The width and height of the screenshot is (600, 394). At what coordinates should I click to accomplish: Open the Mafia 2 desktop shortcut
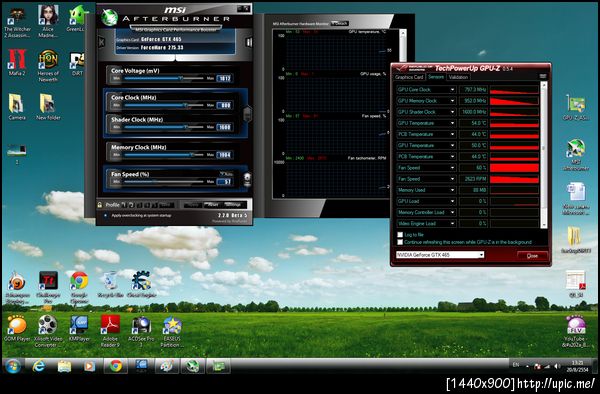pos(17,63)
